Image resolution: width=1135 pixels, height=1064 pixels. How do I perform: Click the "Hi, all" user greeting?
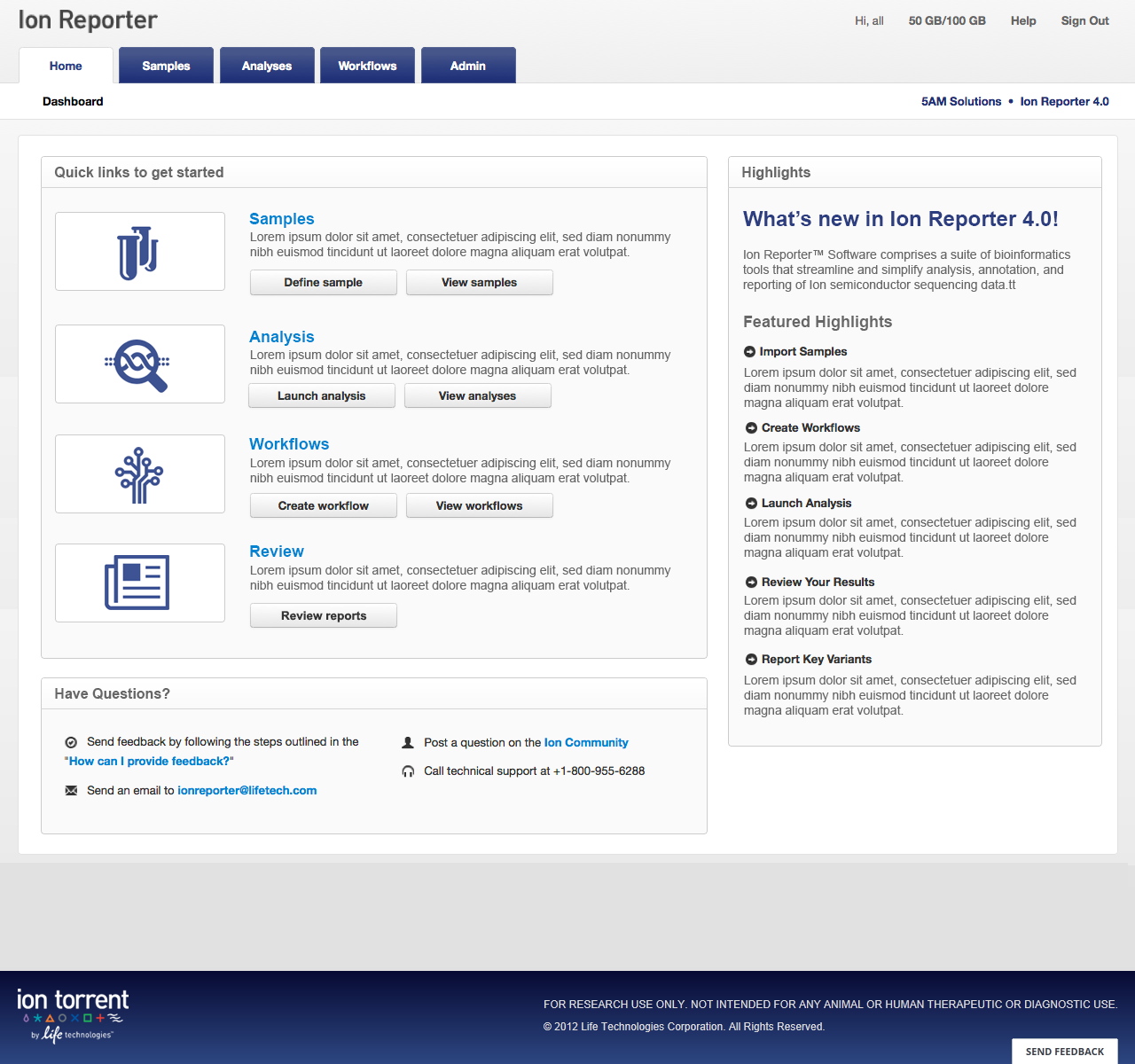(x=869, y=20)
